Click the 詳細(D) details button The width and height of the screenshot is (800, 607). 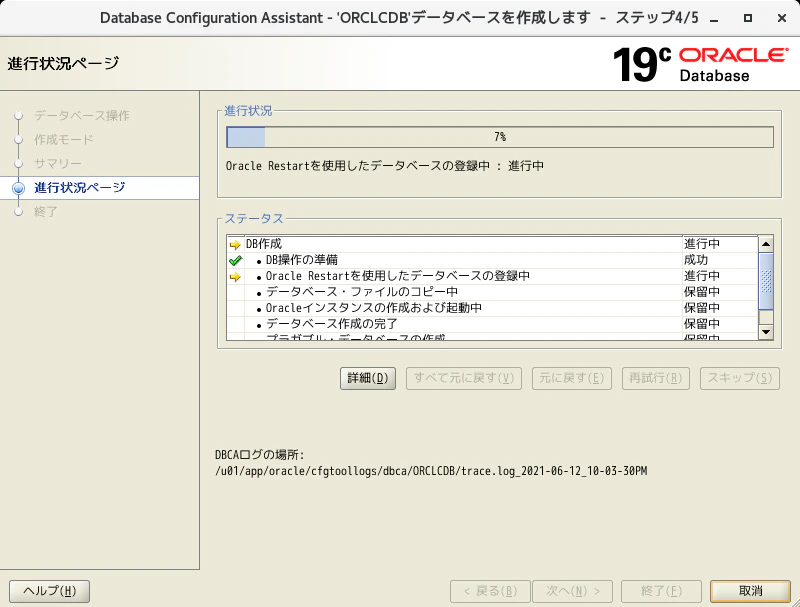coord(367,378)
